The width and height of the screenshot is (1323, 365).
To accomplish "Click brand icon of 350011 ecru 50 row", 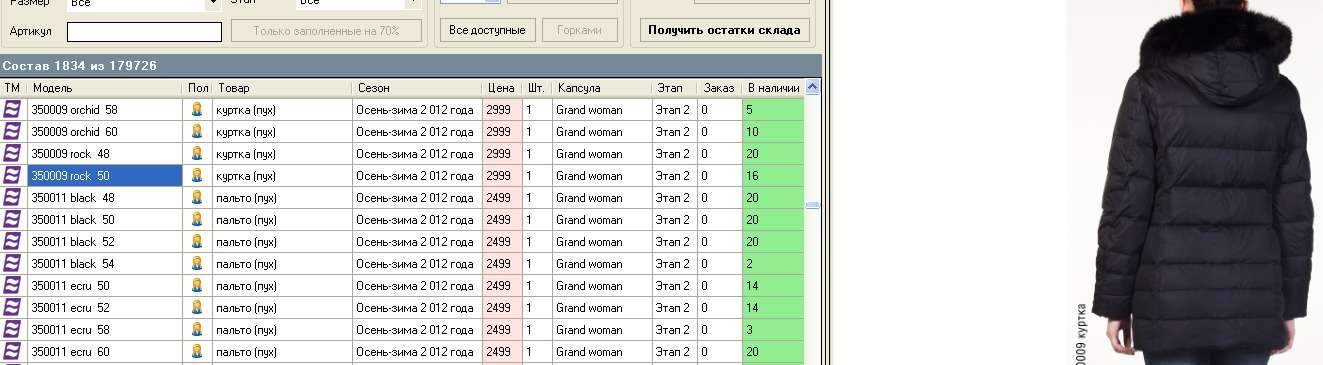I will tap(12, 285).
